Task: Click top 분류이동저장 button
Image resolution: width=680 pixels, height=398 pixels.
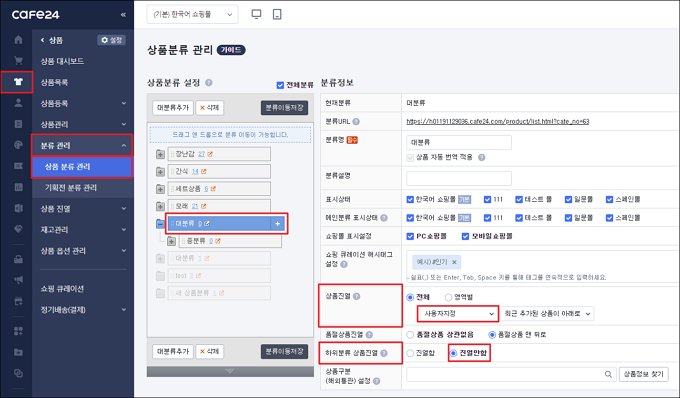Action: pos(284,108)
